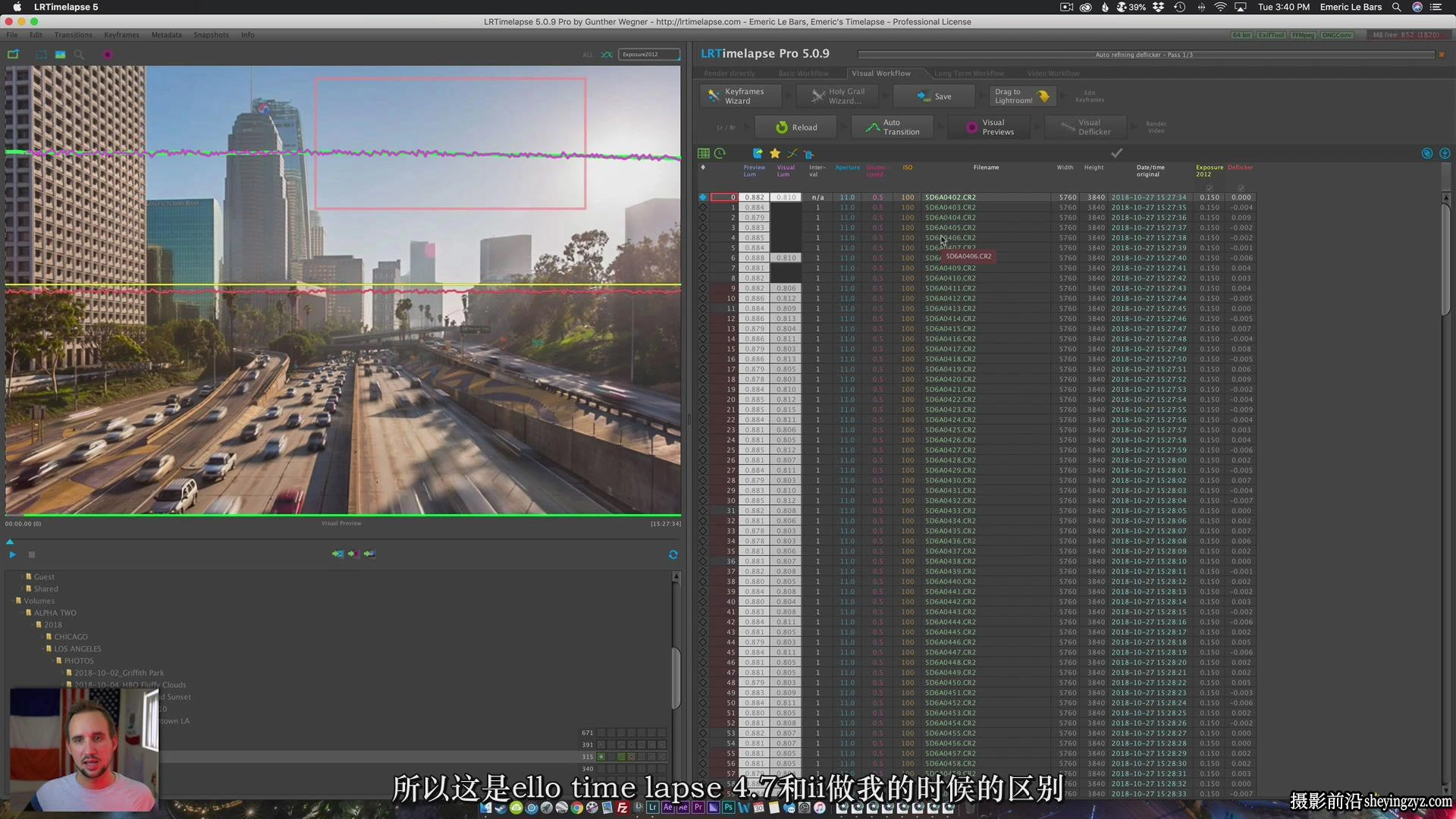Collapse the Volumes tree node
Image resolution: width=1456 pixels, height=819 pixels.
(13, 601)
